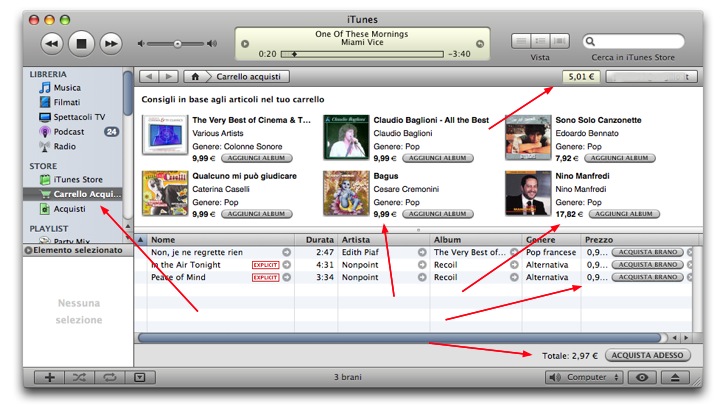Open Computer speaker output dropdown

(x=584, y=377)
